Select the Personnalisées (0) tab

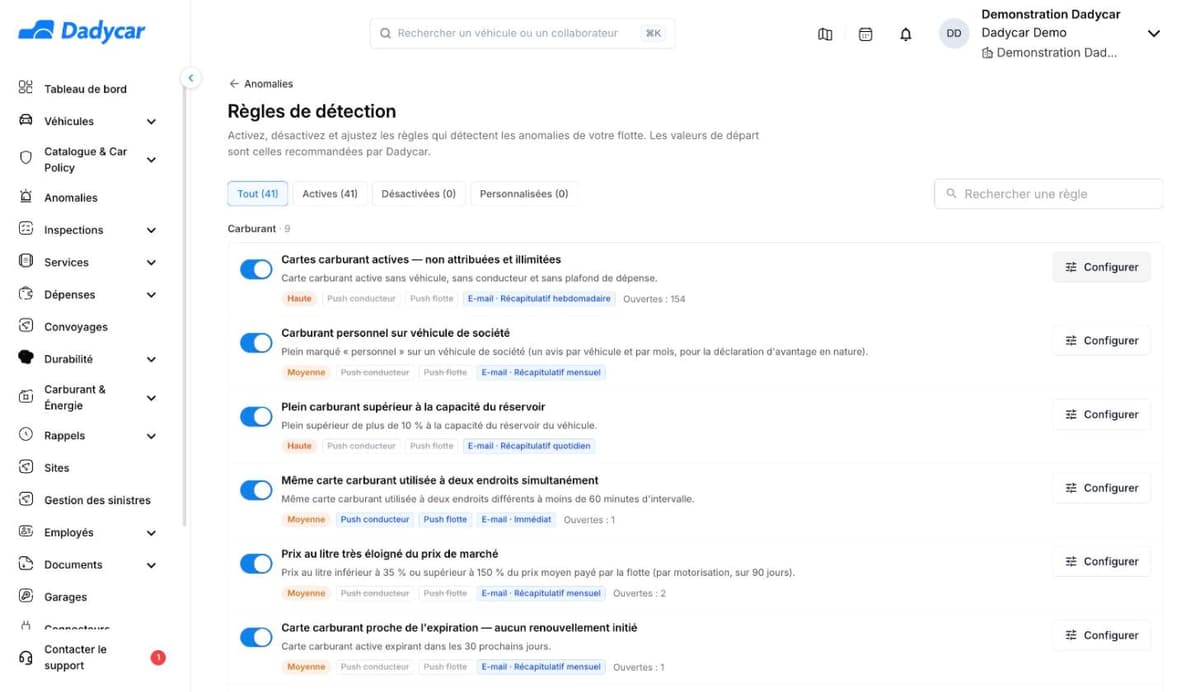(x=524, y=194)
